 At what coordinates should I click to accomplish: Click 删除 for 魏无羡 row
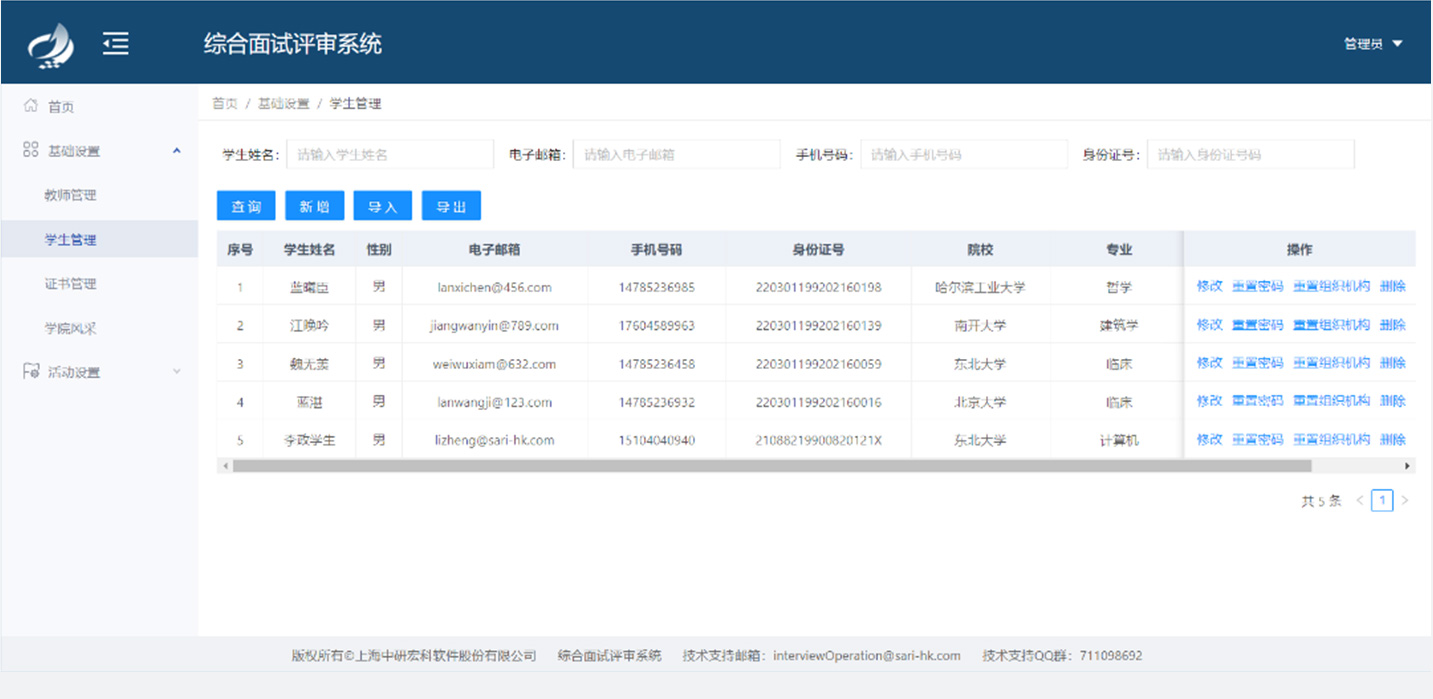1393,362
